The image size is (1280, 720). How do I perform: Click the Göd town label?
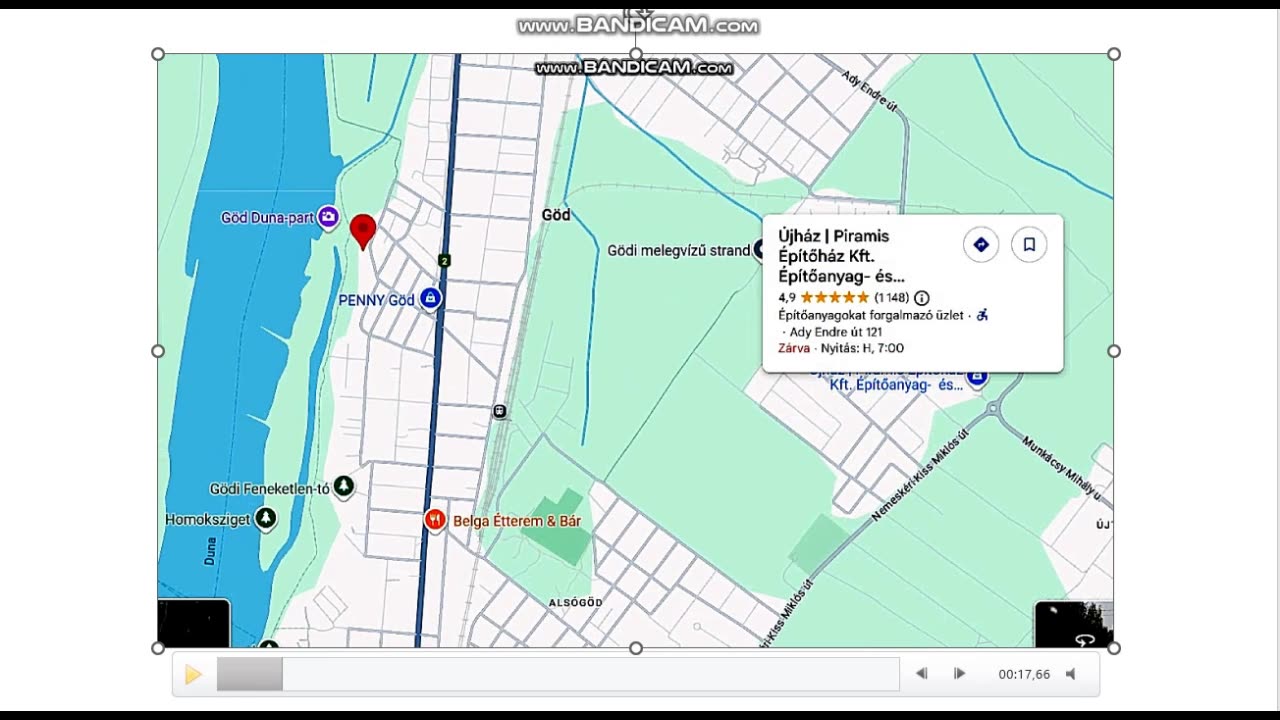pyautogui.click(x=556, y=215)
